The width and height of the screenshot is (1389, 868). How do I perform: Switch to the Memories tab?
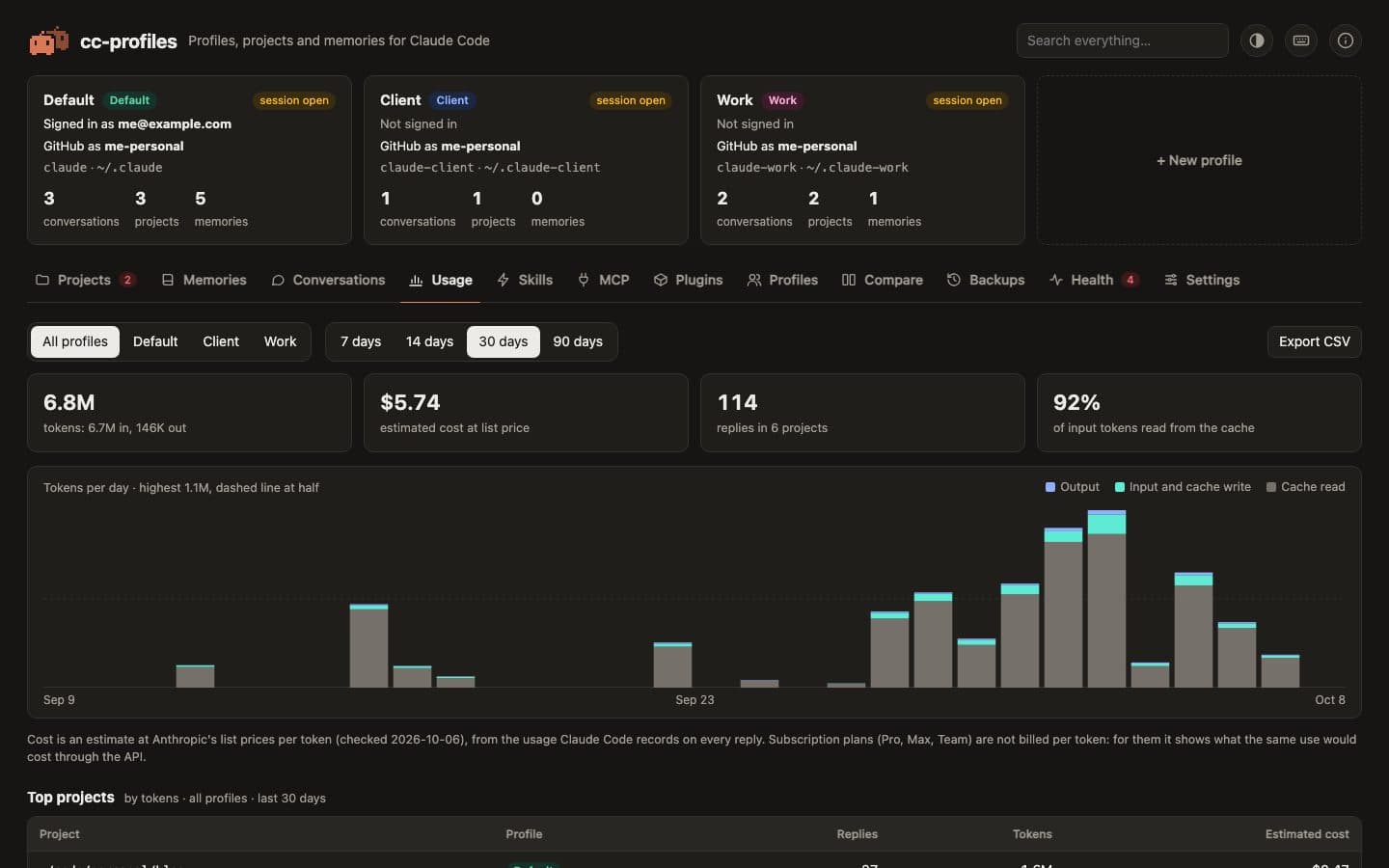[x=204, y=280]
